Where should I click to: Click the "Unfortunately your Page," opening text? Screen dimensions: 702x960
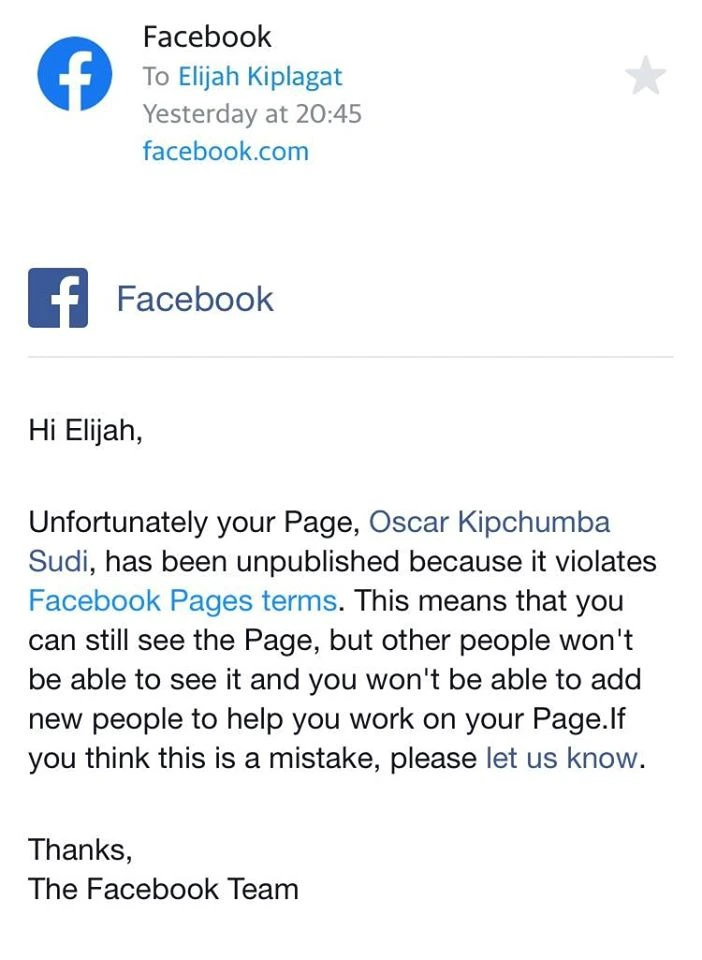194,523
